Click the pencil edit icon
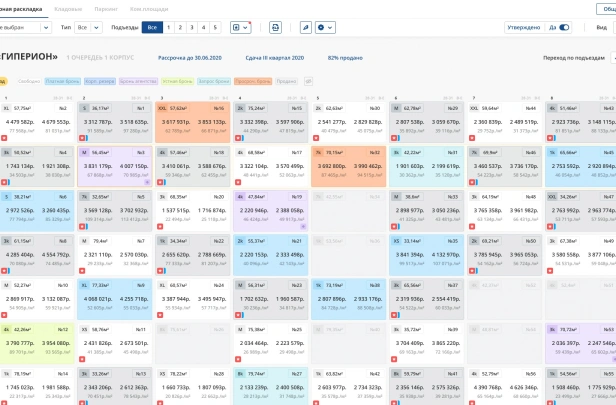This screenshot has height=405, width=616. [306, 28]
